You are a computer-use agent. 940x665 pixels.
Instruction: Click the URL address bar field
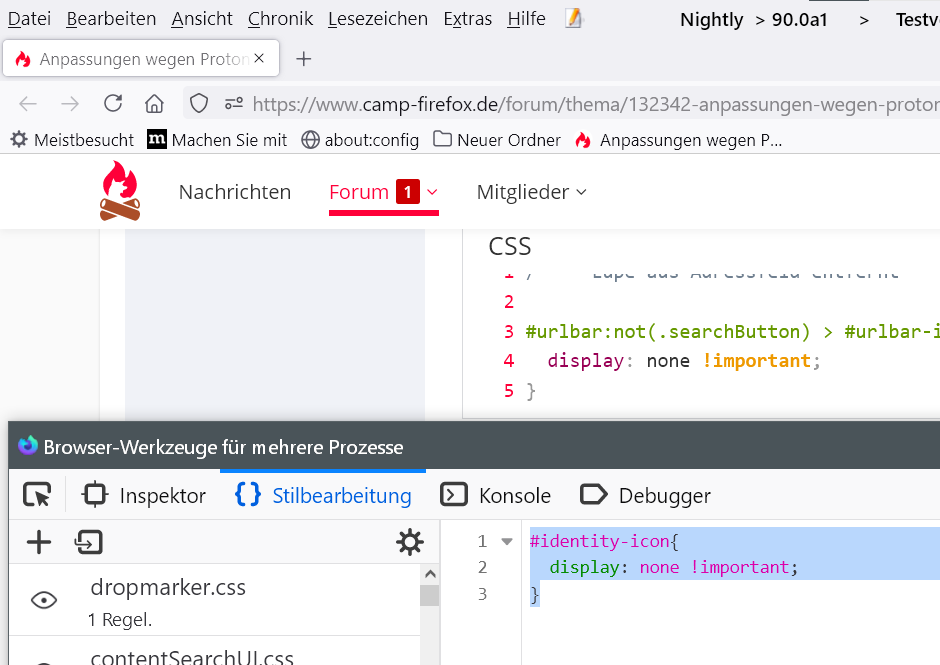590,104
